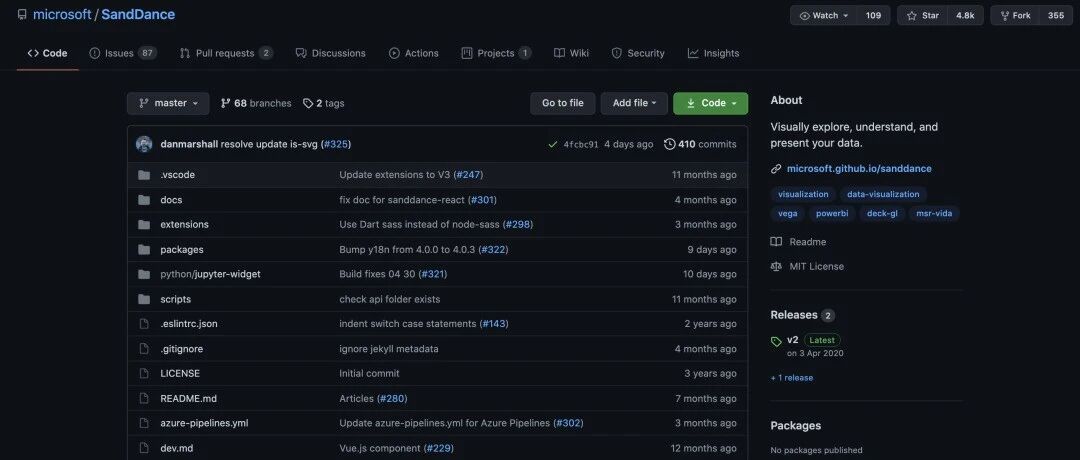The image size is (1080, 460).
Task: Star the SandDance repository
Action: coord(923,15)
